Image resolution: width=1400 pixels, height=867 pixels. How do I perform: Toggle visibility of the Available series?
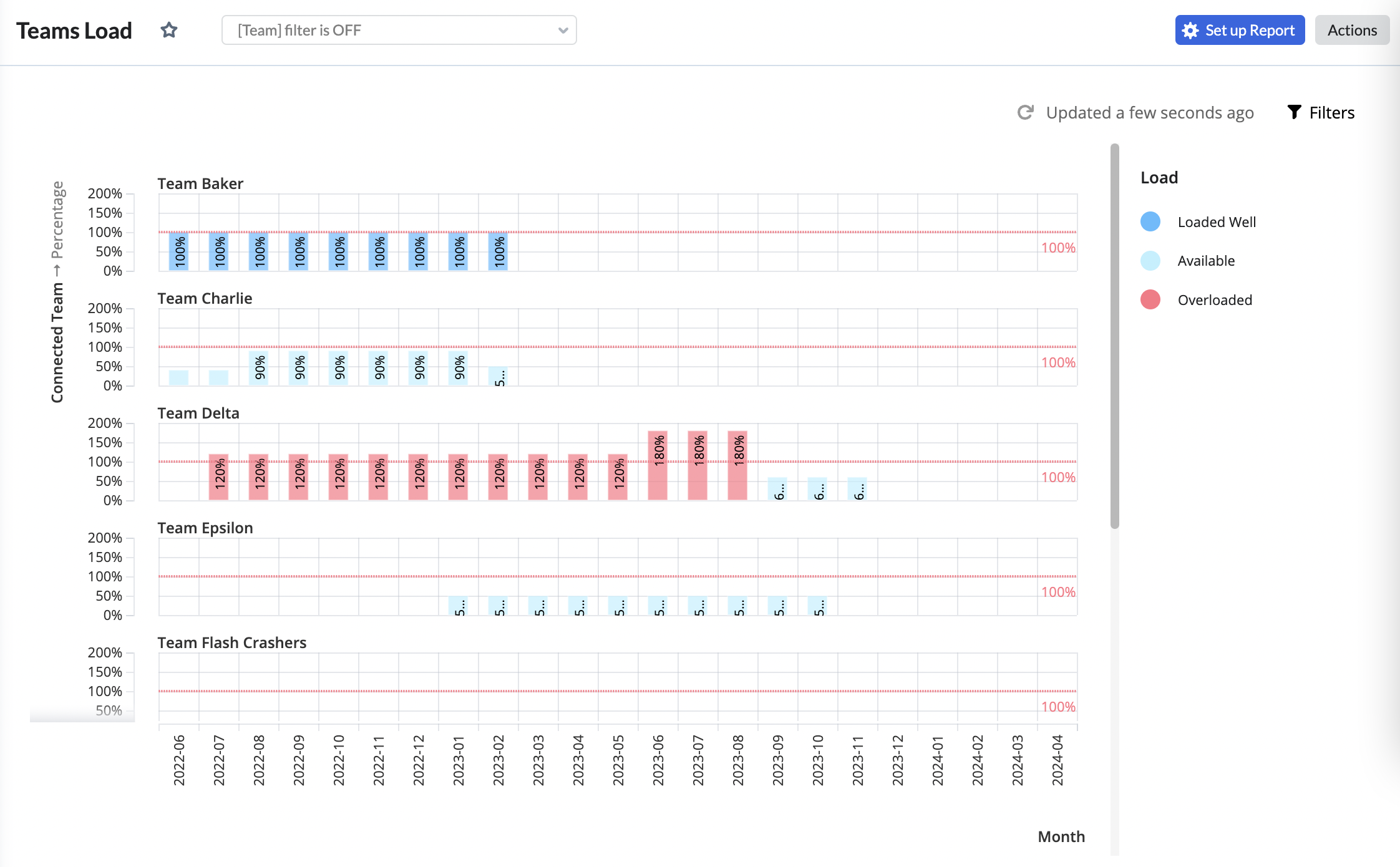pyautogui.click(x=1205, y=261)
